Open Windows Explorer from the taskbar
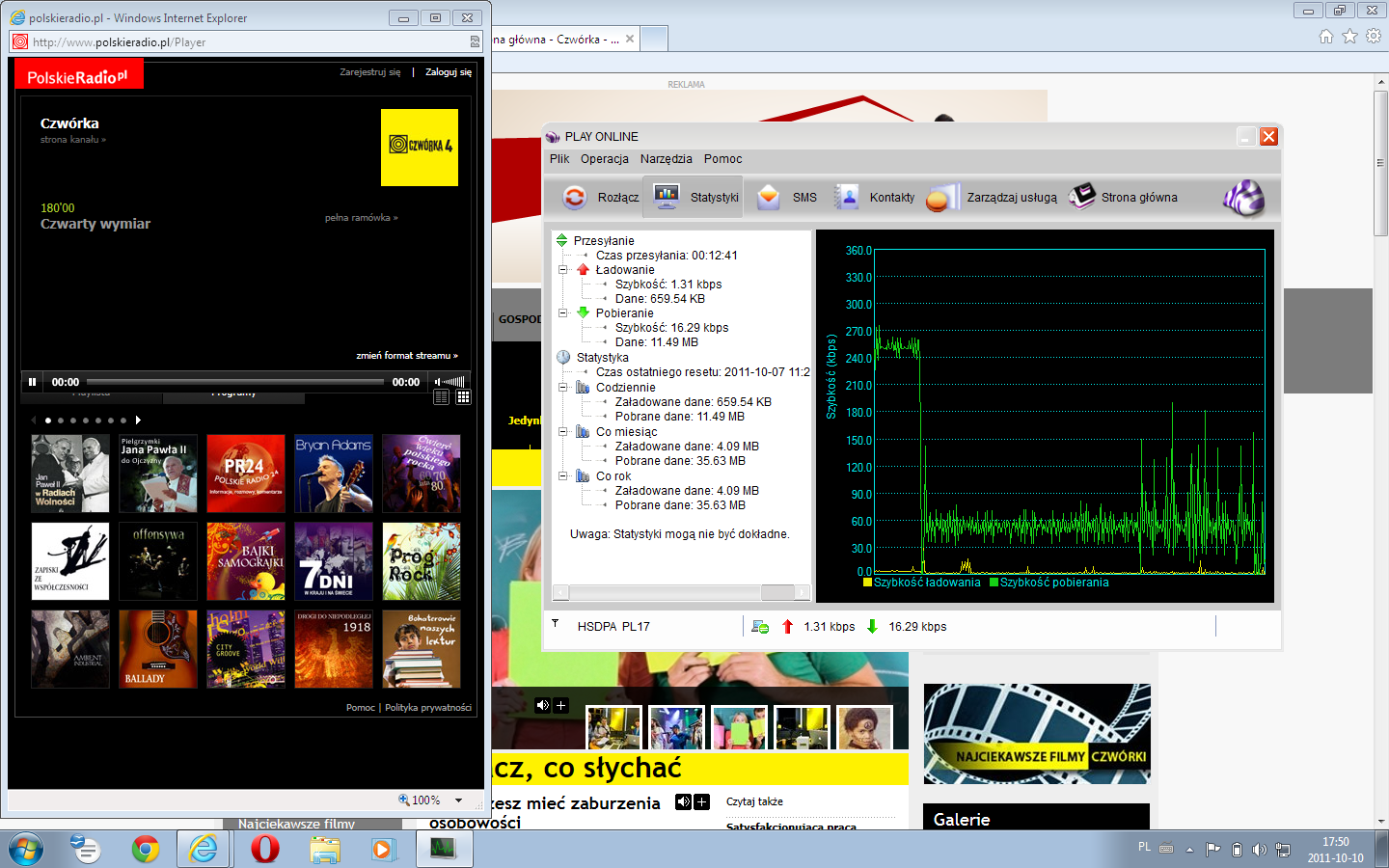Screen dimensions: 1389x868 [x=325, y=849]
